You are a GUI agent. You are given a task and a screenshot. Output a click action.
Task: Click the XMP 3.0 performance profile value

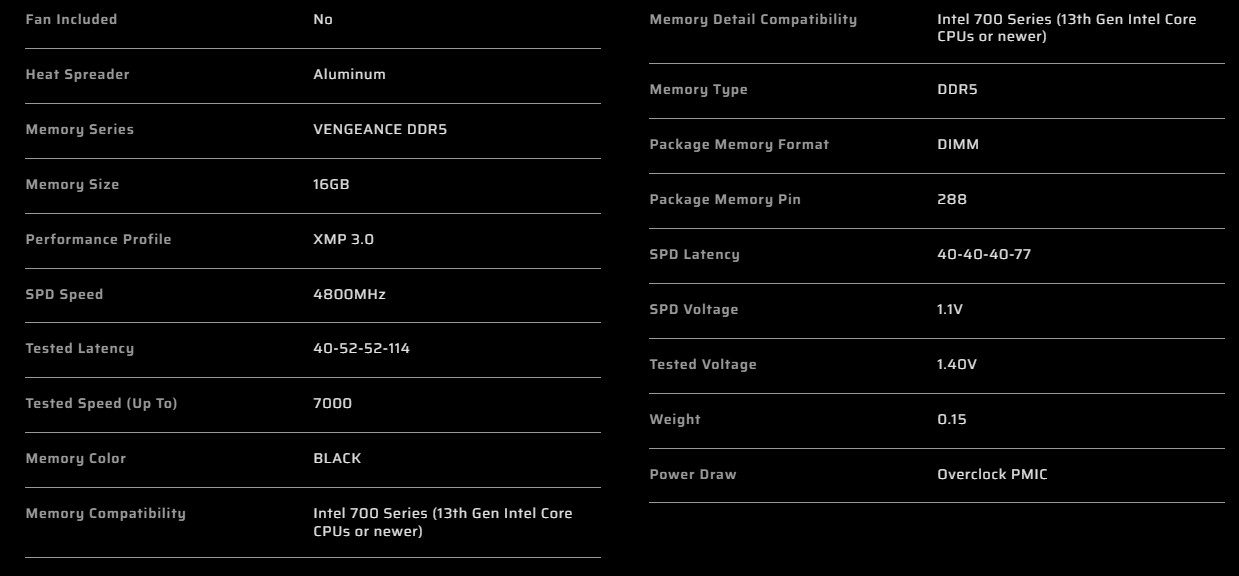[x=343, y=240]
